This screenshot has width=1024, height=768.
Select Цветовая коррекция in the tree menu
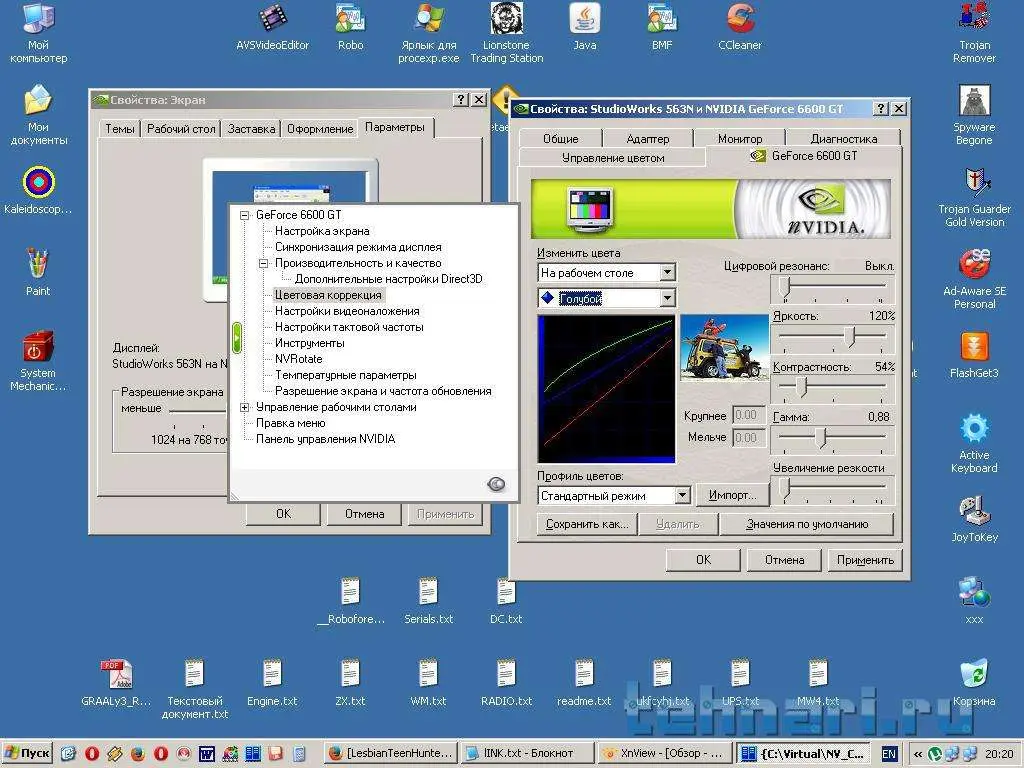[x=328, y=295]
